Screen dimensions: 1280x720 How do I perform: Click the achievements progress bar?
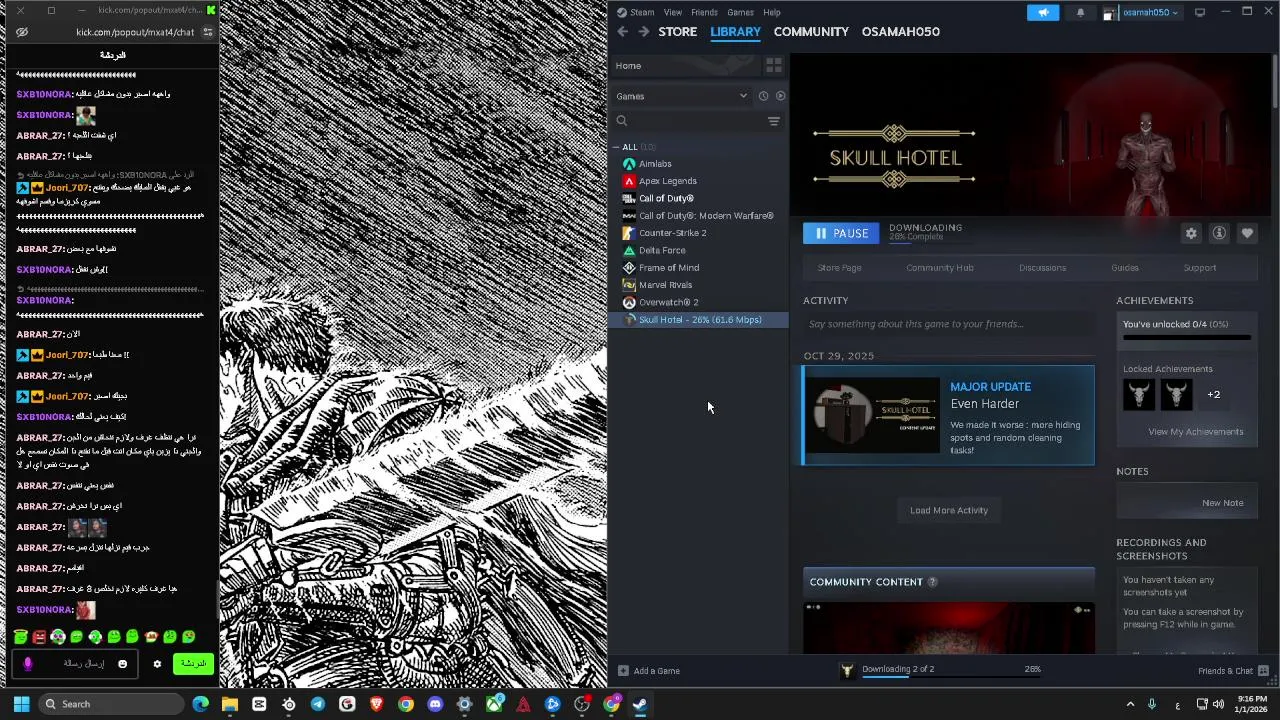tap(1187, 338)
